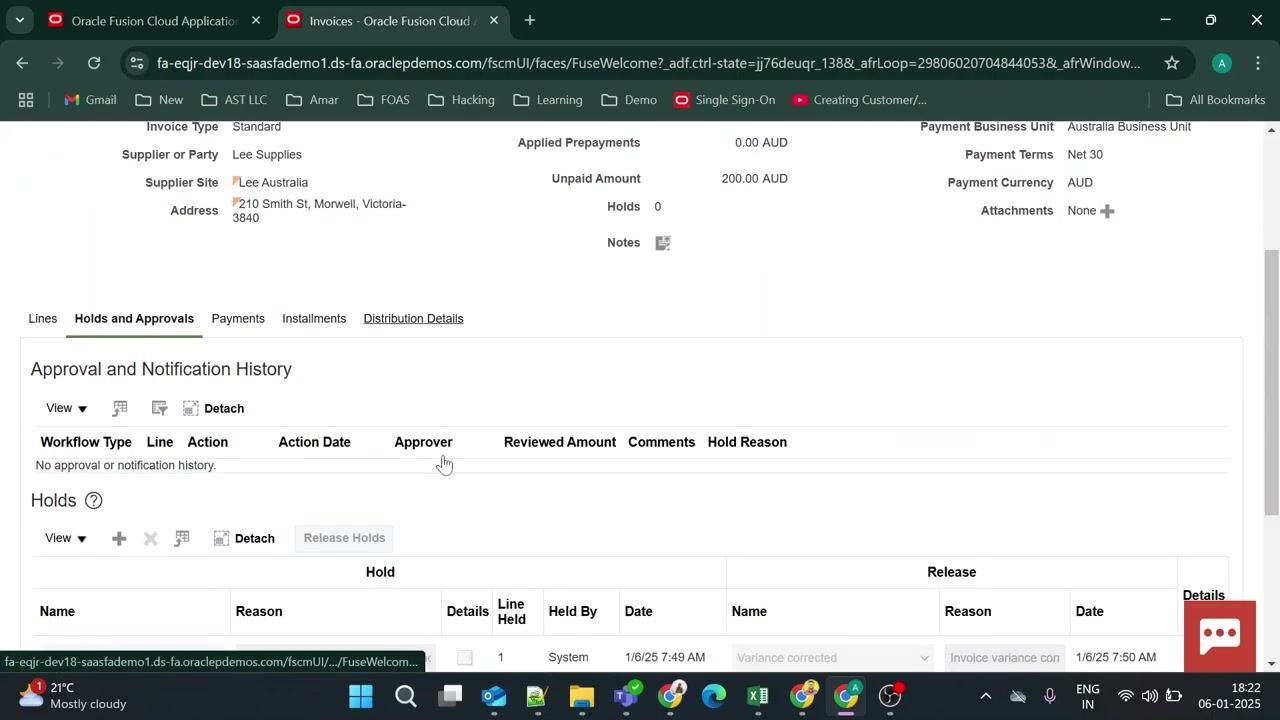The image size is (1280, 720).
Task: Open query by example in approval history
Action: point(159,408)
